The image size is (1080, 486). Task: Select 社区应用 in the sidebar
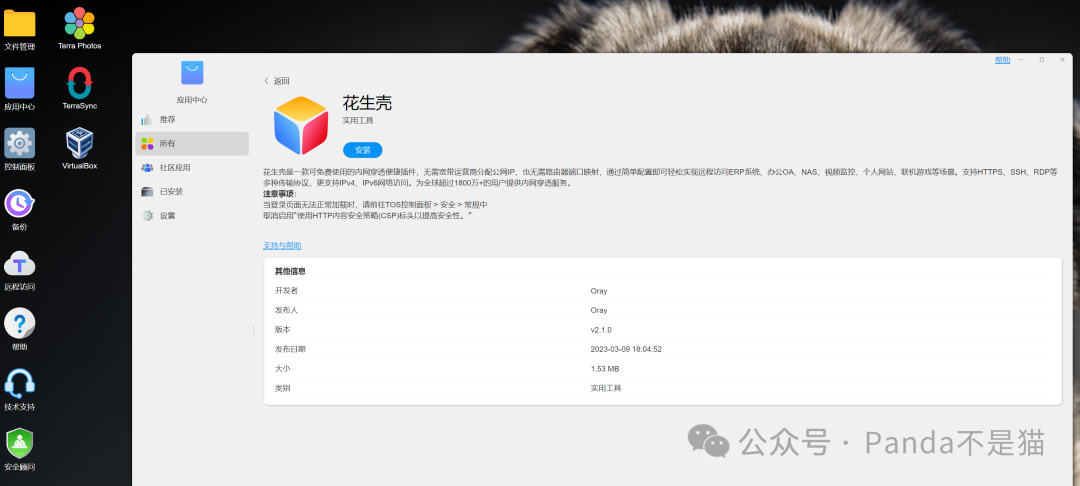(x=192, y=167)
